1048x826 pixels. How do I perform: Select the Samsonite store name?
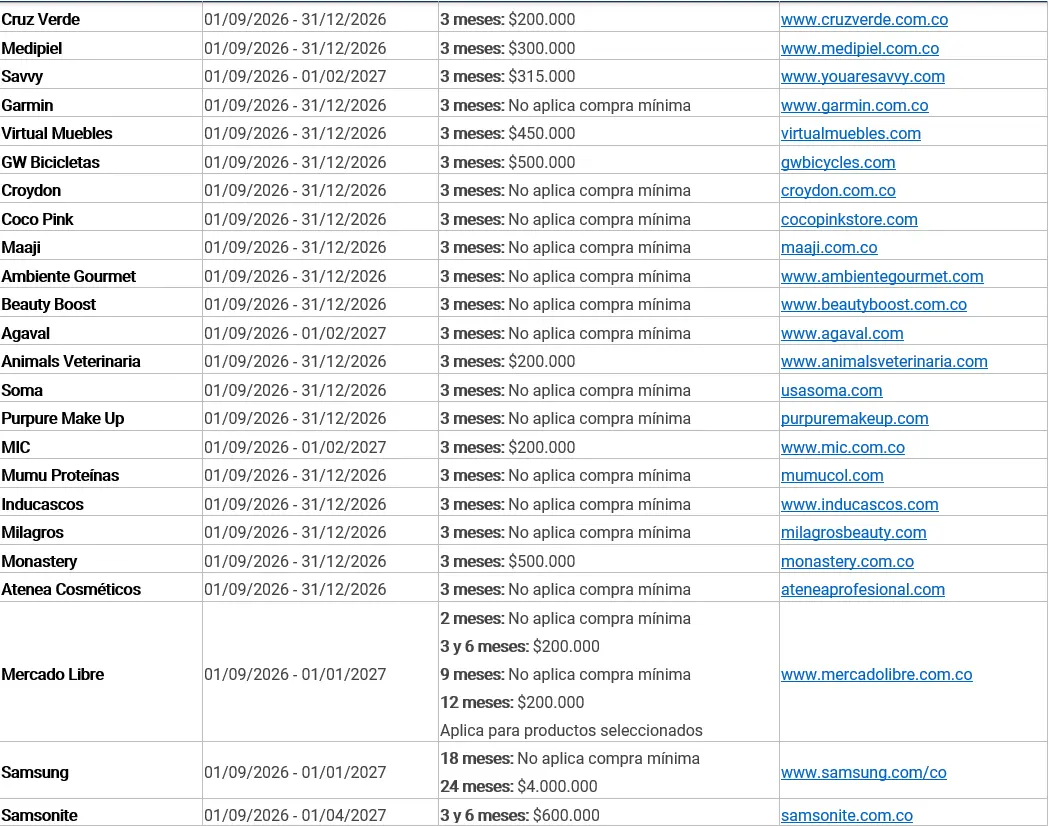pos(39,815)
